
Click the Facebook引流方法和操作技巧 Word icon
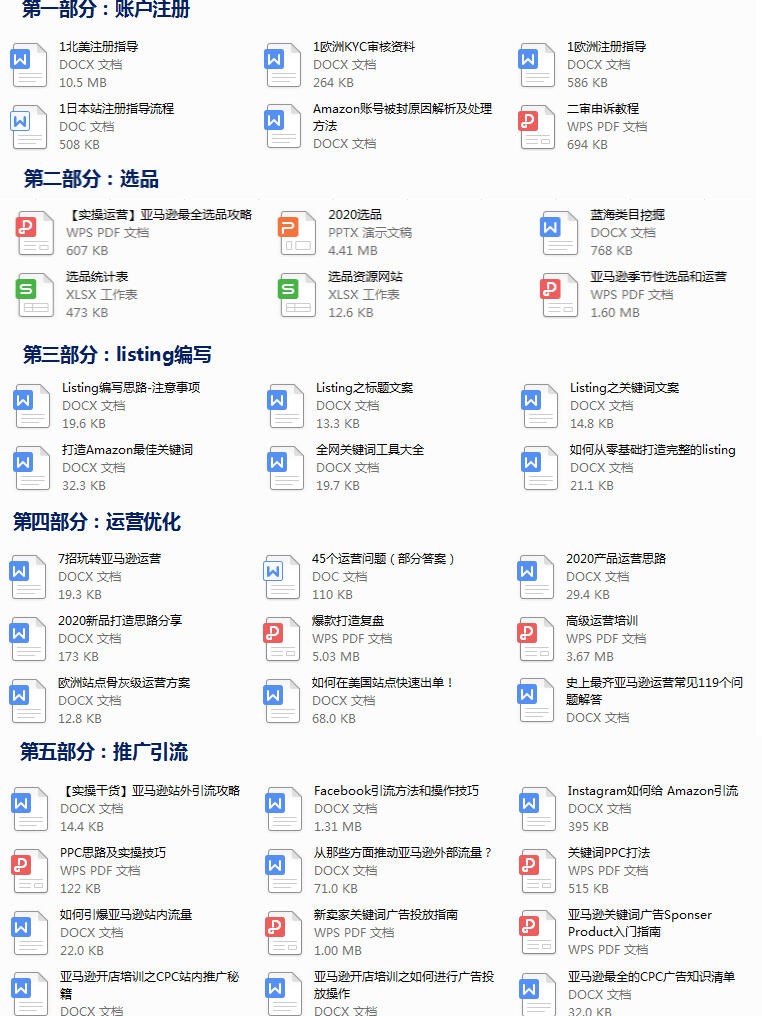[x=284, y=809]
